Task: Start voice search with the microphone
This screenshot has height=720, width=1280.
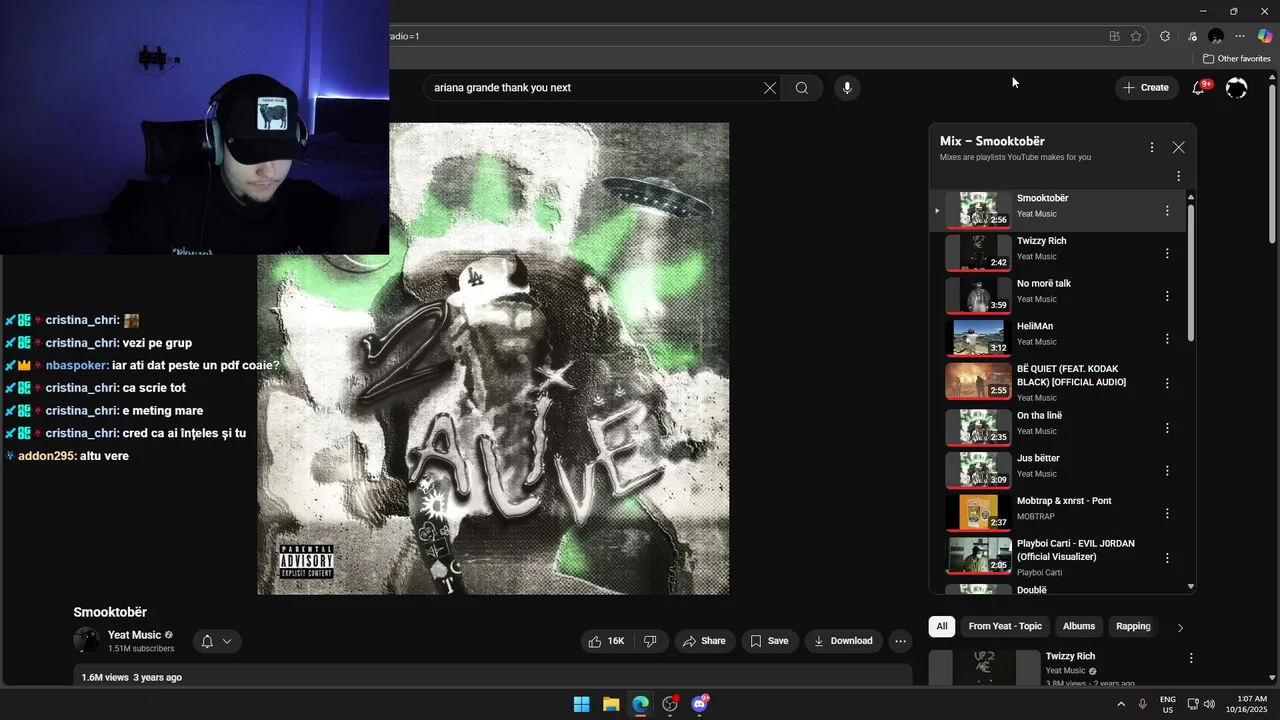Action: (x=847, y=88)
